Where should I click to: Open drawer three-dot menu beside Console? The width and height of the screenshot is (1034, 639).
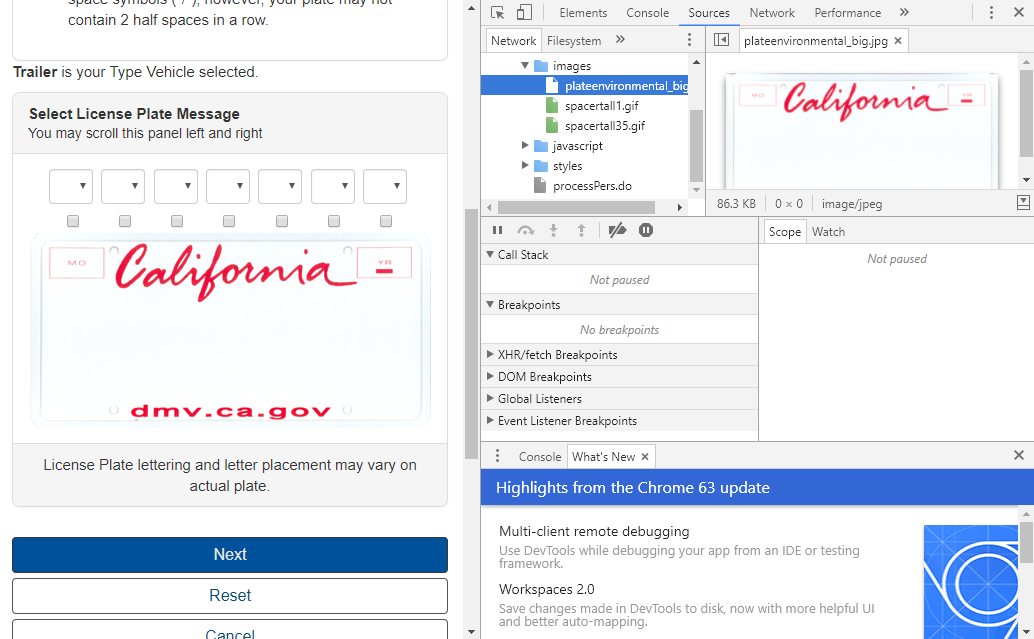point(497,456)
